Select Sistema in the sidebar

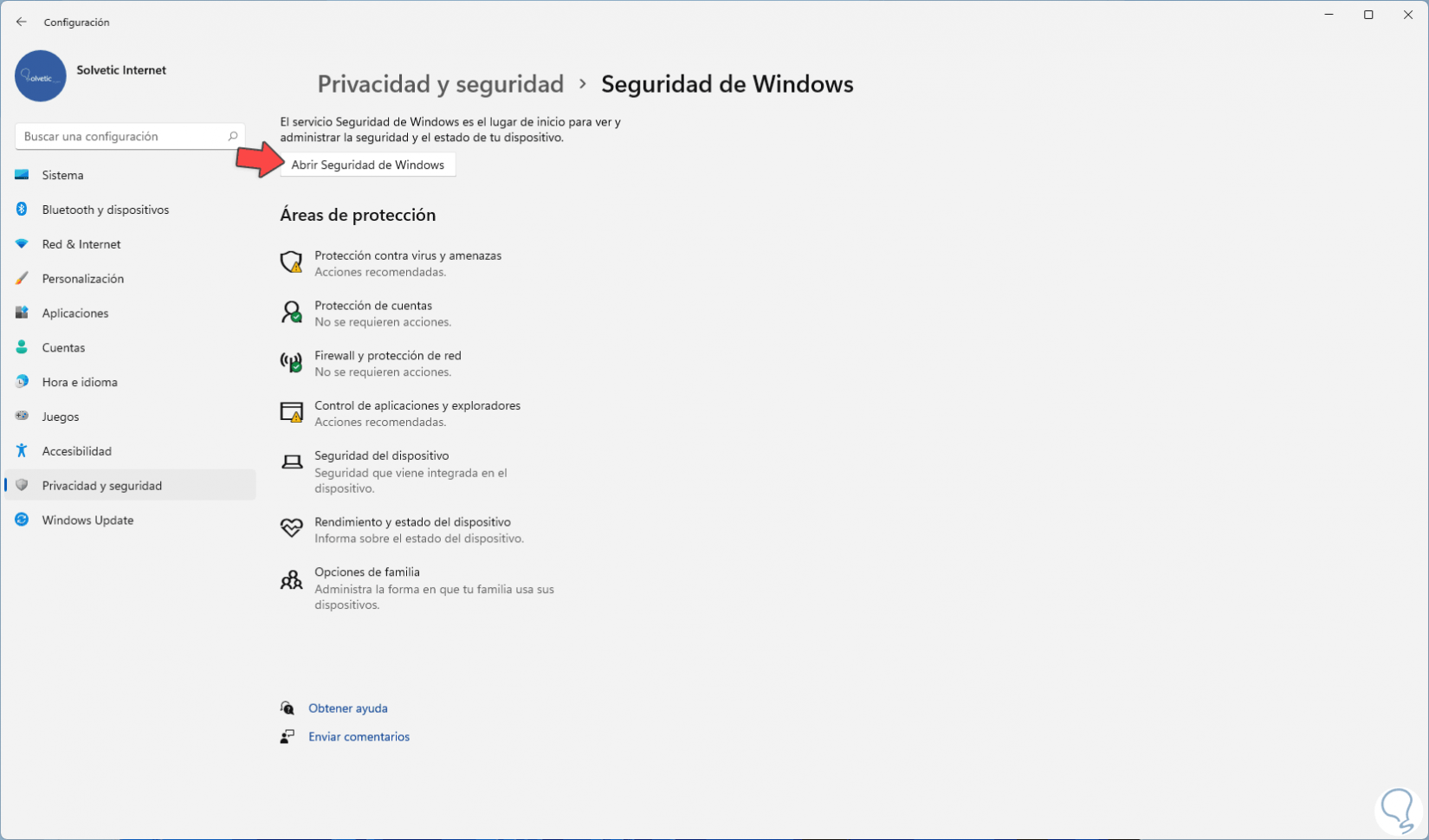[62, 175]
